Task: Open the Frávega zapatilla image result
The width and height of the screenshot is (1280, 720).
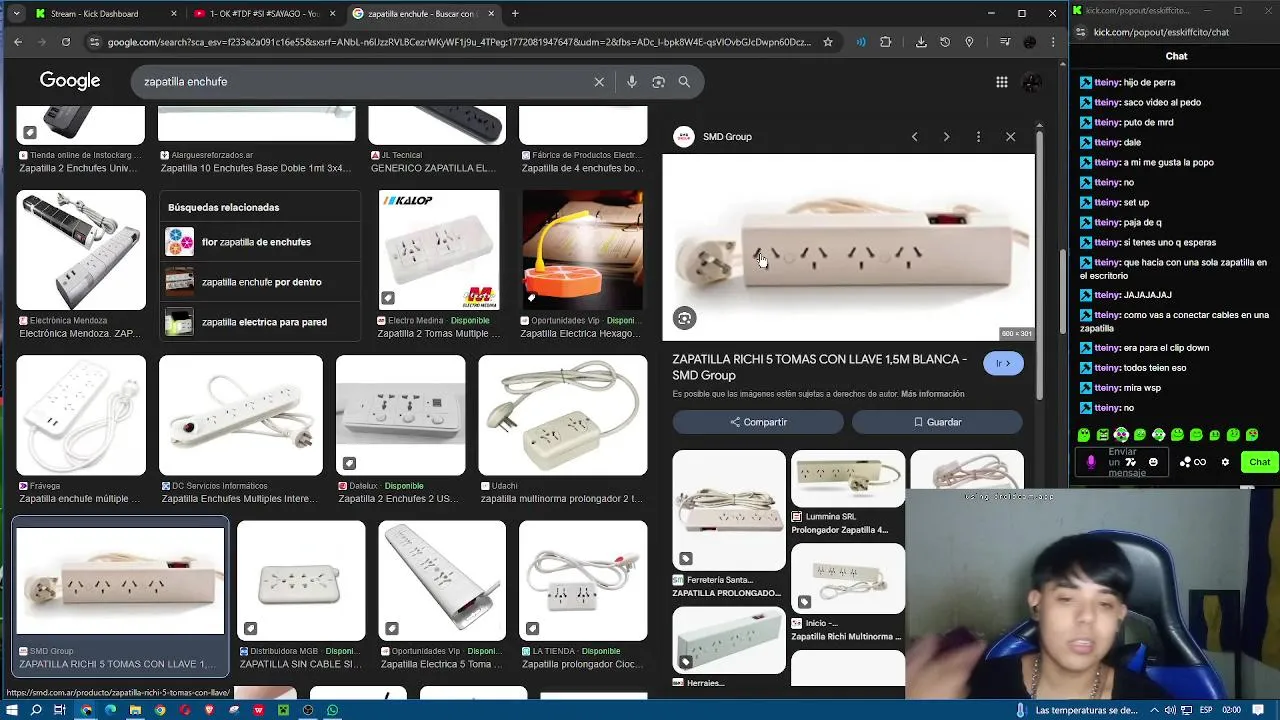Action: coord(81,415)
